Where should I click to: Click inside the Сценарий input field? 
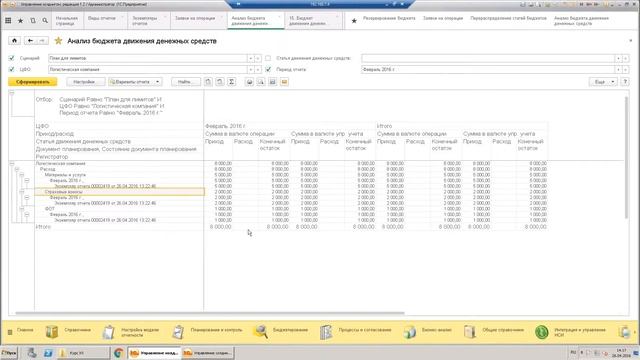pyautogui.click(x=147, y=58)
